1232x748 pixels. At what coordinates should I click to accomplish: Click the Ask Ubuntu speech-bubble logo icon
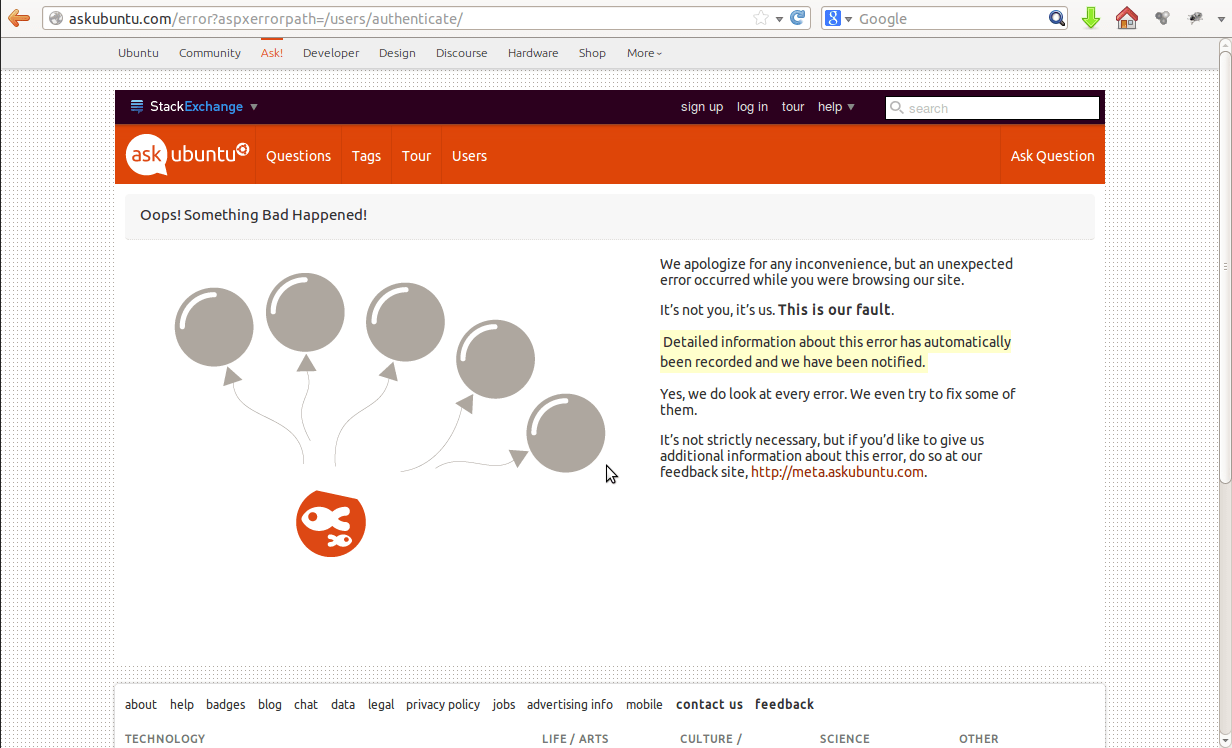click(x=145, y=154)
